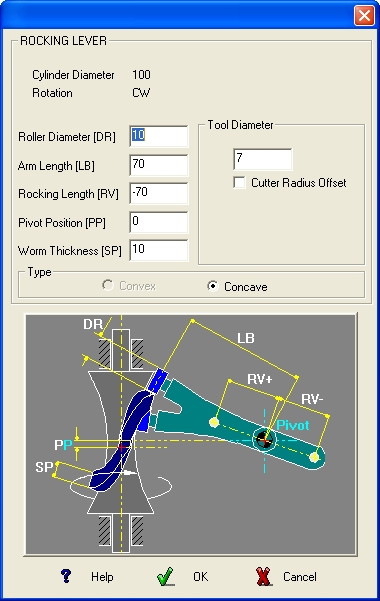Click the Rocking Length [RV] input field

159,193
